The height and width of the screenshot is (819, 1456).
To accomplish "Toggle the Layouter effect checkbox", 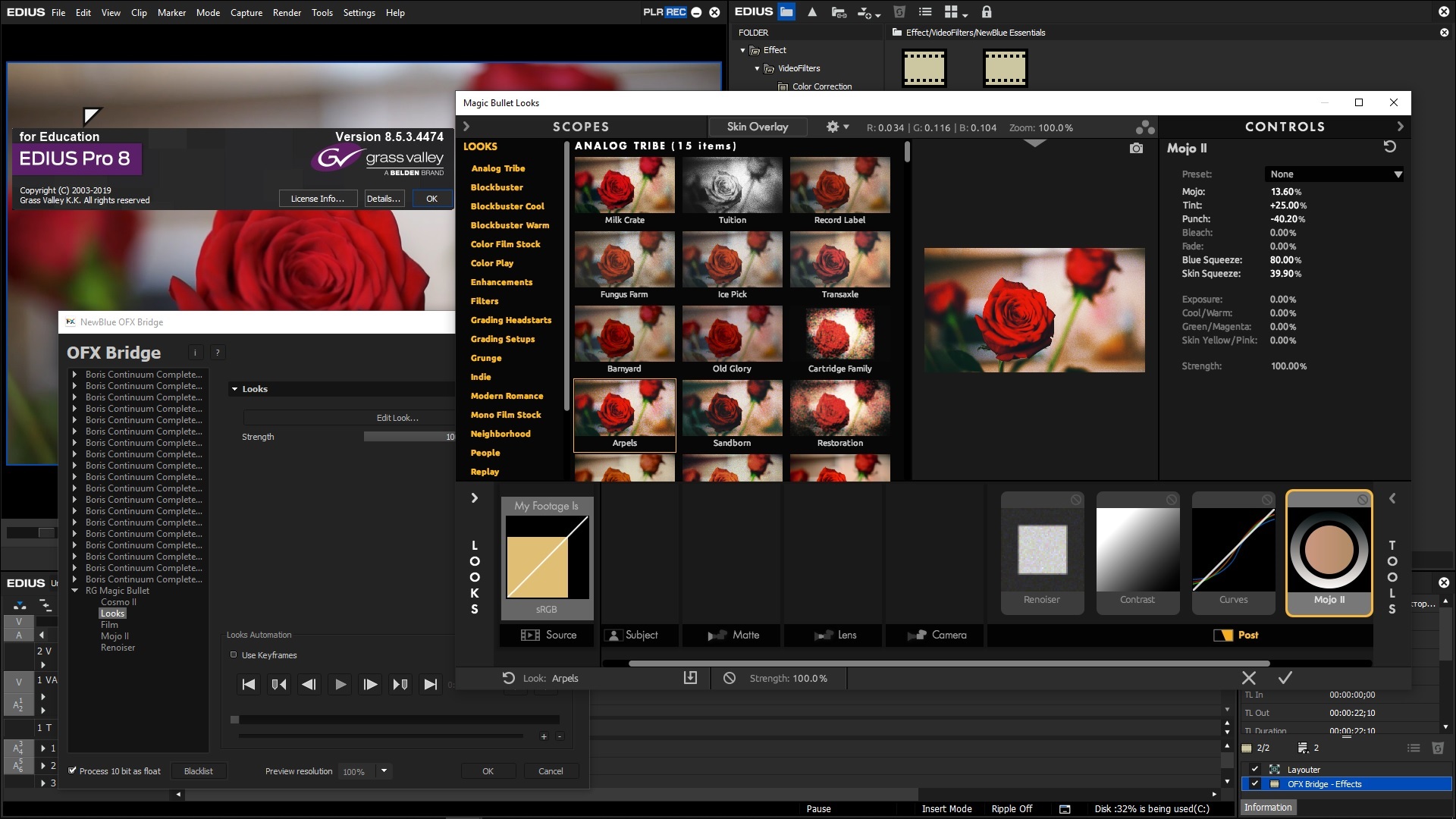I will click(x=1255, y=769).
